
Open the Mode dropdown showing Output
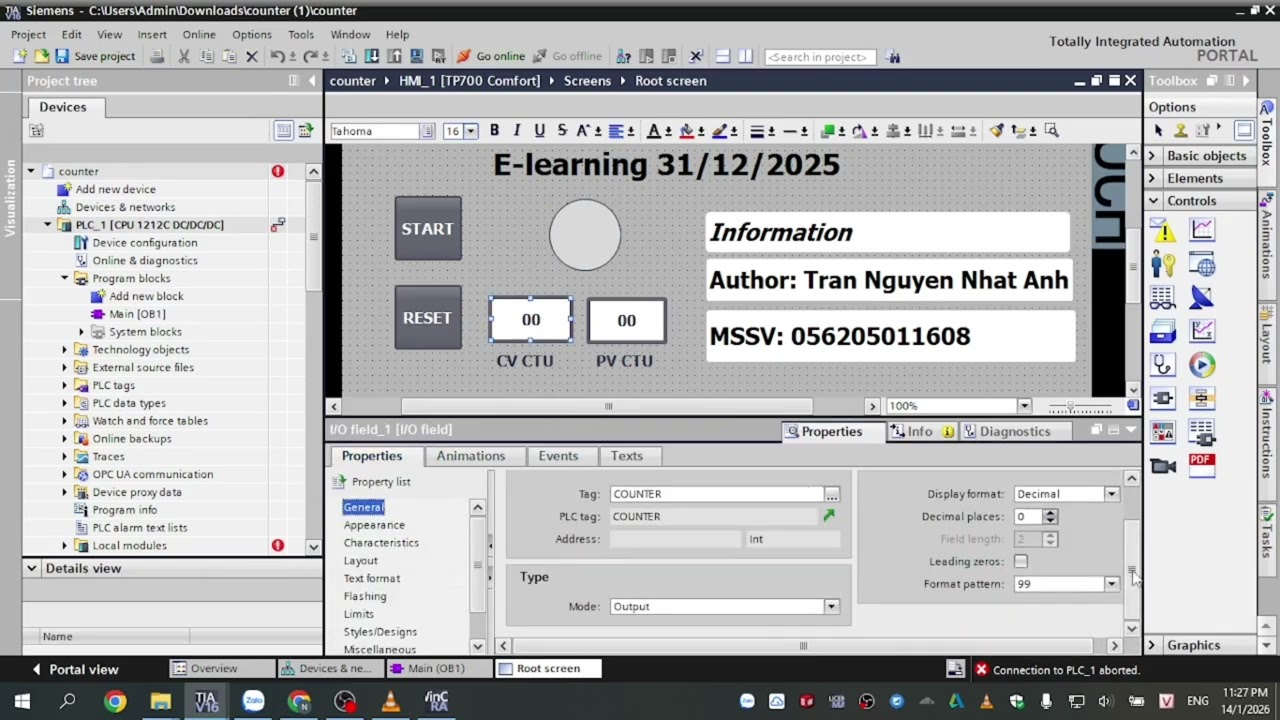point(831,607)
